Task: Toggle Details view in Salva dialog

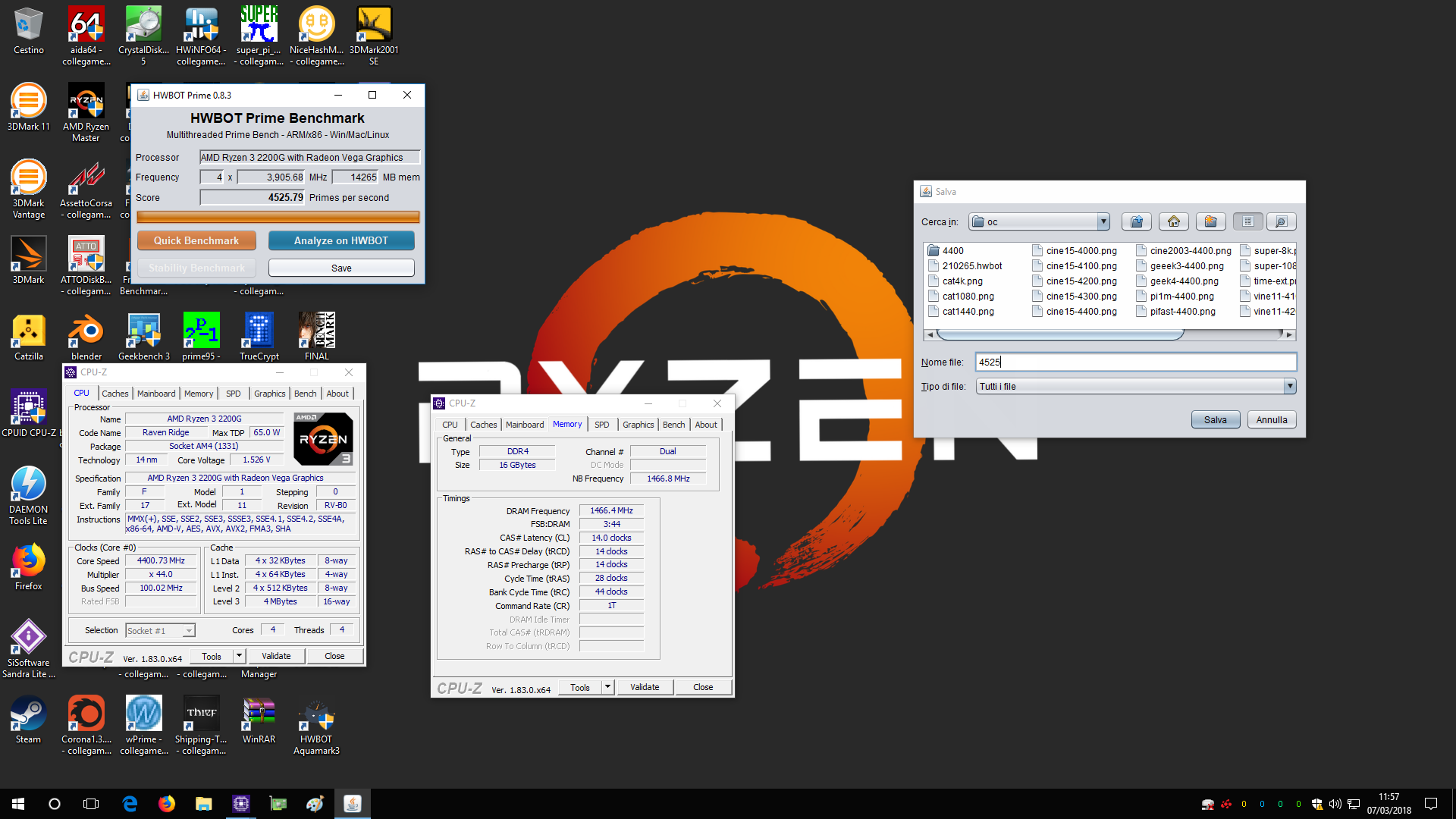Action: pyautogui.click(x=1281, y=221)
